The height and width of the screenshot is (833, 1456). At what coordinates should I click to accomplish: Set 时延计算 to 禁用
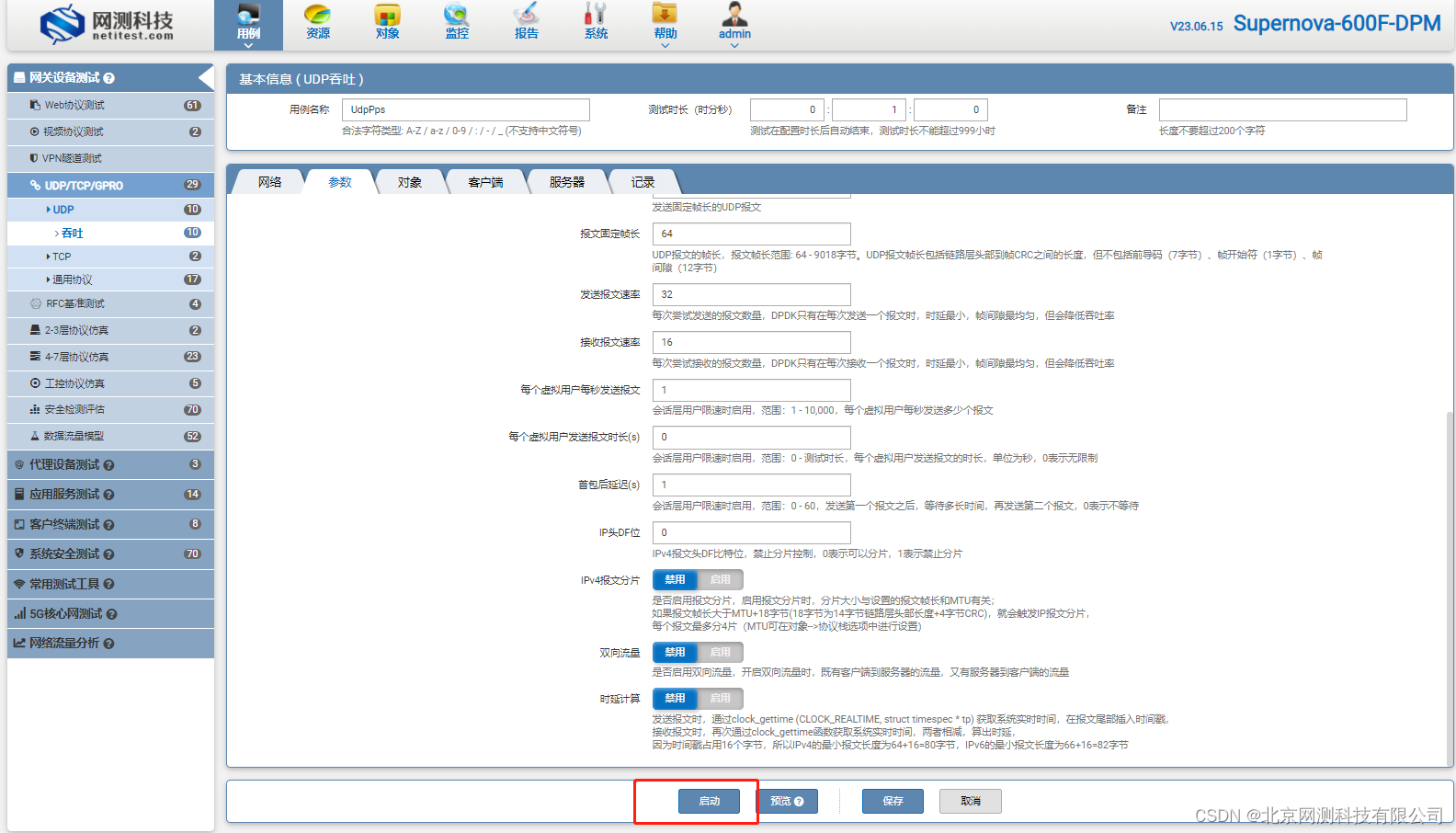676,699
